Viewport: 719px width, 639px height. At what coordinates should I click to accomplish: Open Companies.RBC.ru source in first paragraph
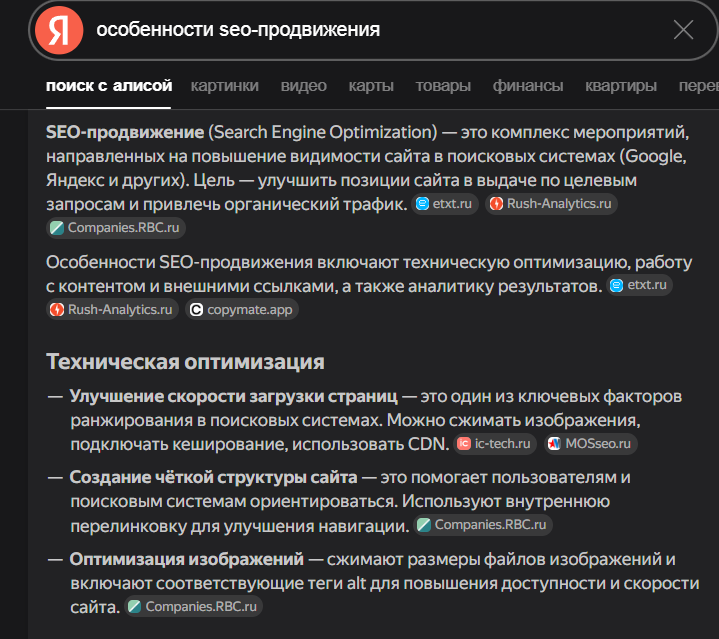pos(118,228)
